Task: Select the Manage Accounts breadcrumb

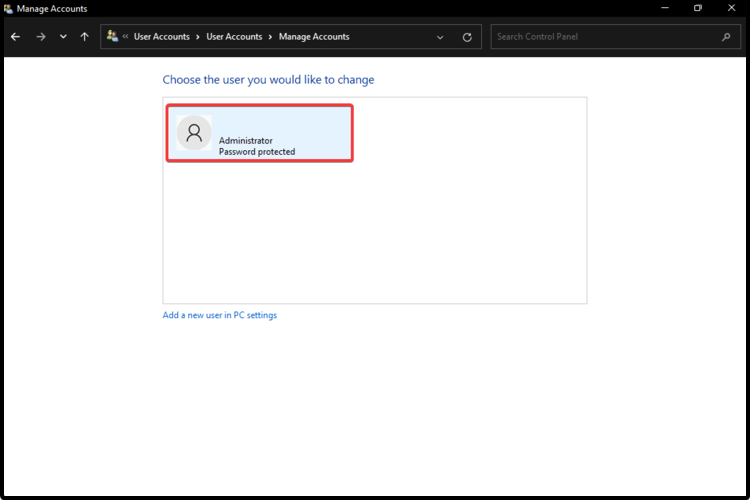Action: 314,37
